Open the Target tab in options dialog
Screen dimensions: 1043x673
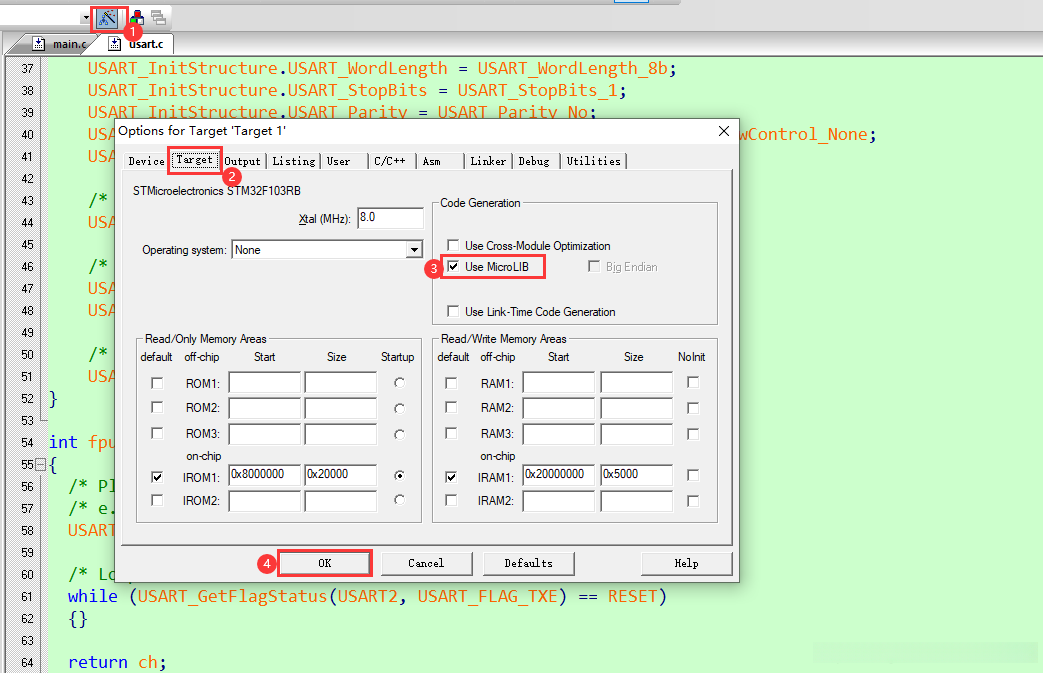click(194, 160)
